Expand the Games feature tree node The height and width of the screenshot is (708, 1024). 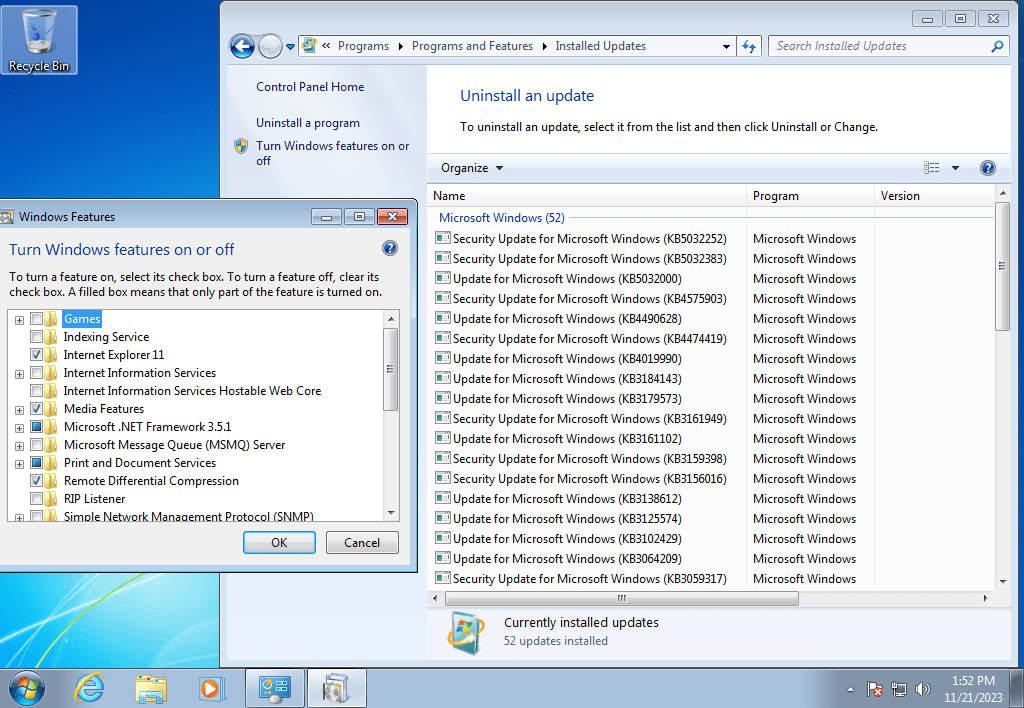click(x=20, y=320)
